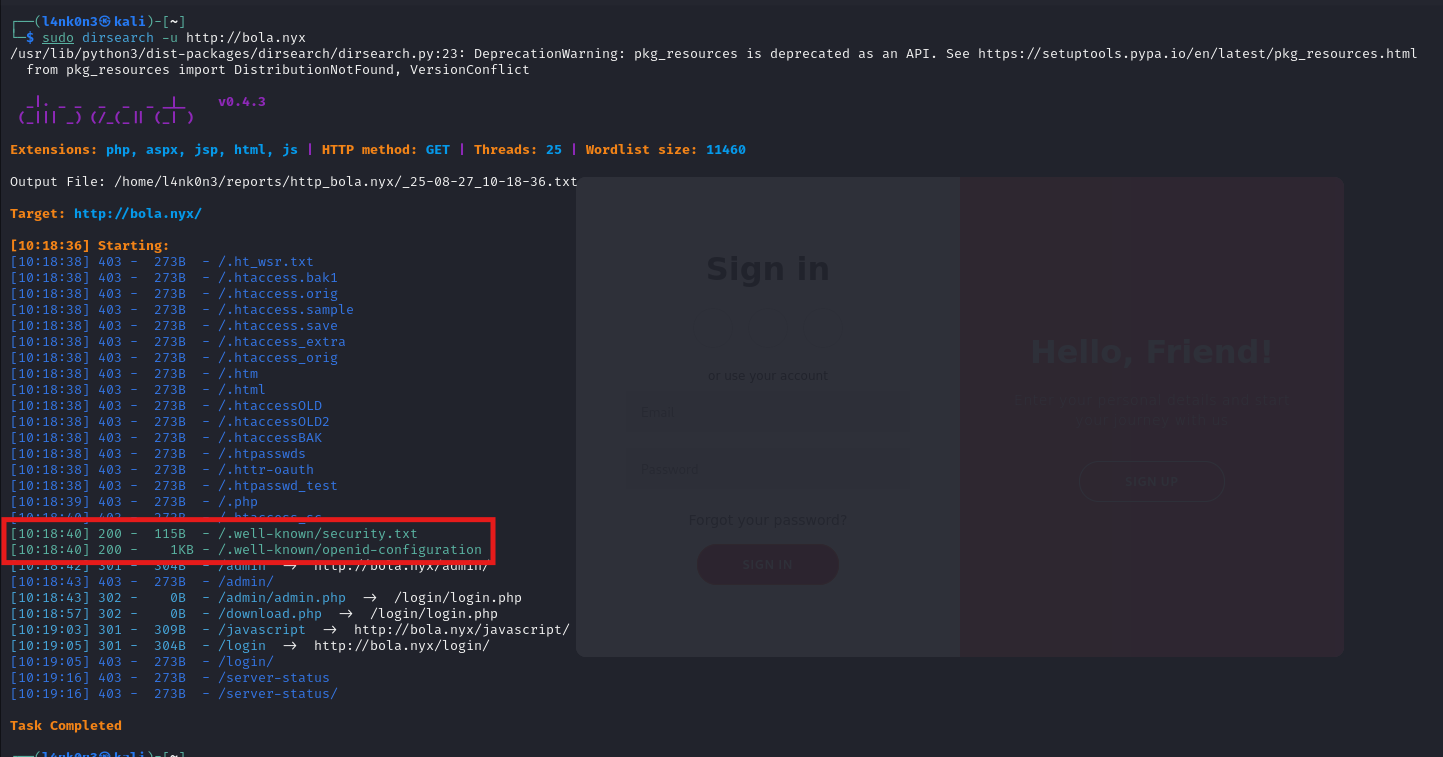Click the Output File report path
Image resolution: width=1443 pixels, height=757 pixels.
click(345, 182)
